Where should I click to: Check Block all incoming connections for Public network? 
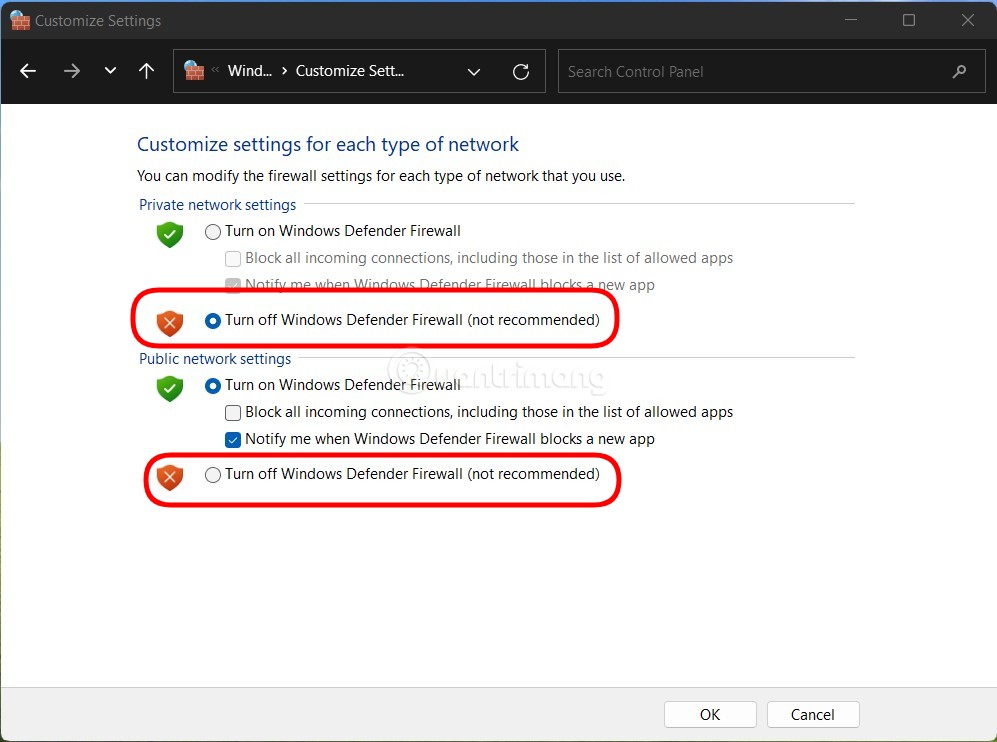(232, 412)
